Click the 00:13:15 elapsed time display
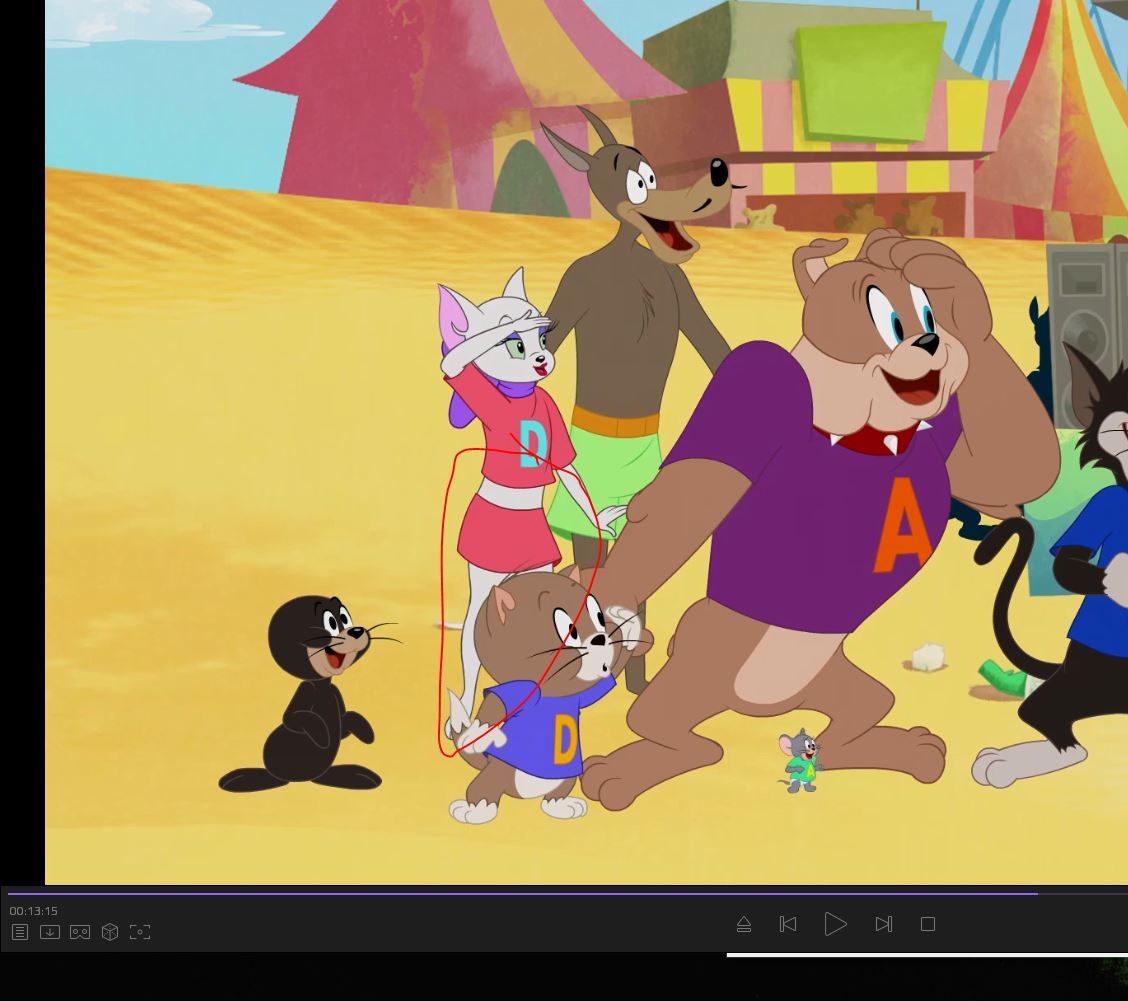Viewport: 1128px width, 1001px height. (34, 911)
